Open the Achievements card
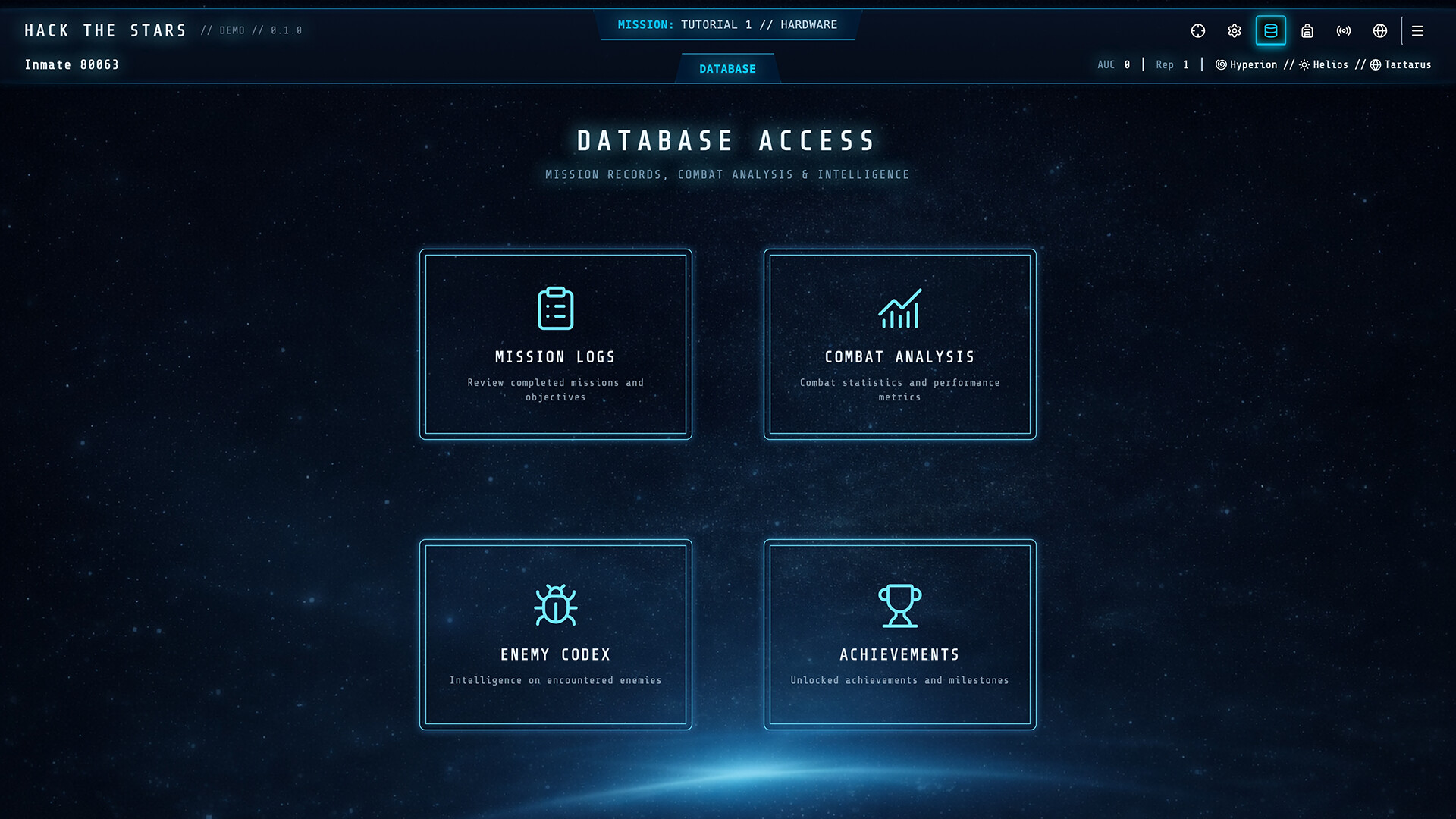 click(899, 635)
